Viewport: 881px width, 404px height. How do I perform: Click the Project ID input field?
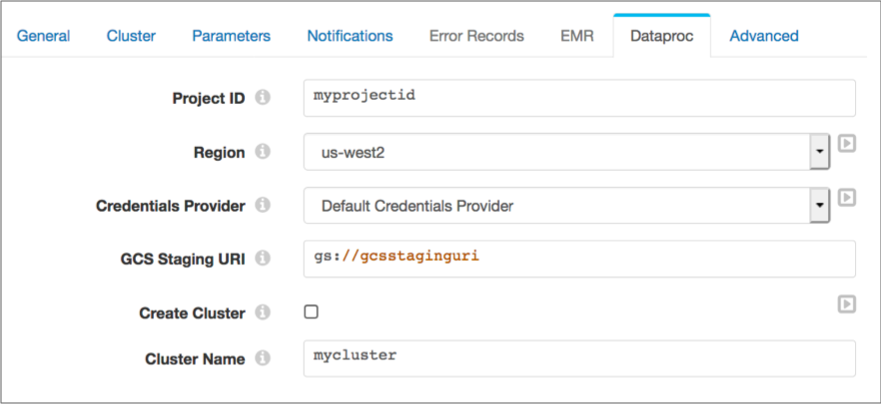pyautogui.click(x=579, y=98)
